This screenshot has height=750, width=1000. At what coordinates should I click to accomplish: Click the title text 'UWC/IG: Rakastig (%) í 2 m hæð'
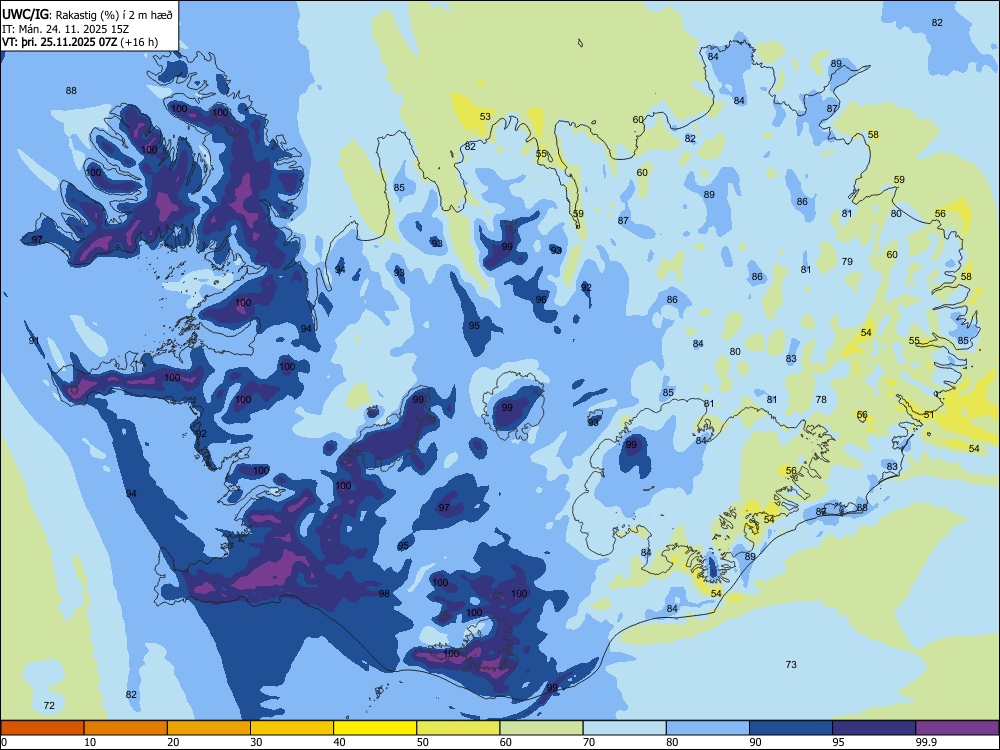point(87,15)
